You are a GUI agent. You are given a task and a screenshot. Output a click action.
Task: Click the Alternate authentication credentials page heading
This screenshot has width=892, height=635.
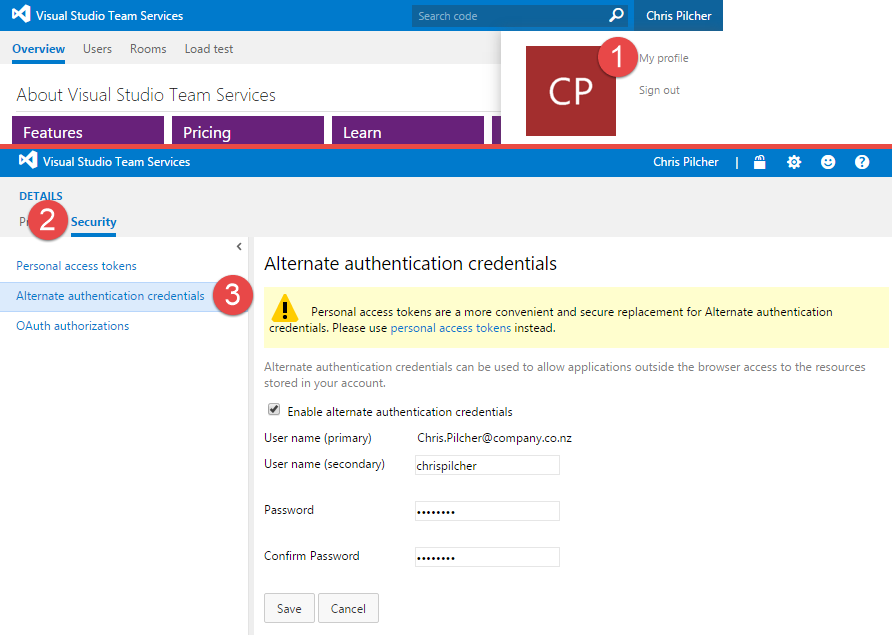410,264
